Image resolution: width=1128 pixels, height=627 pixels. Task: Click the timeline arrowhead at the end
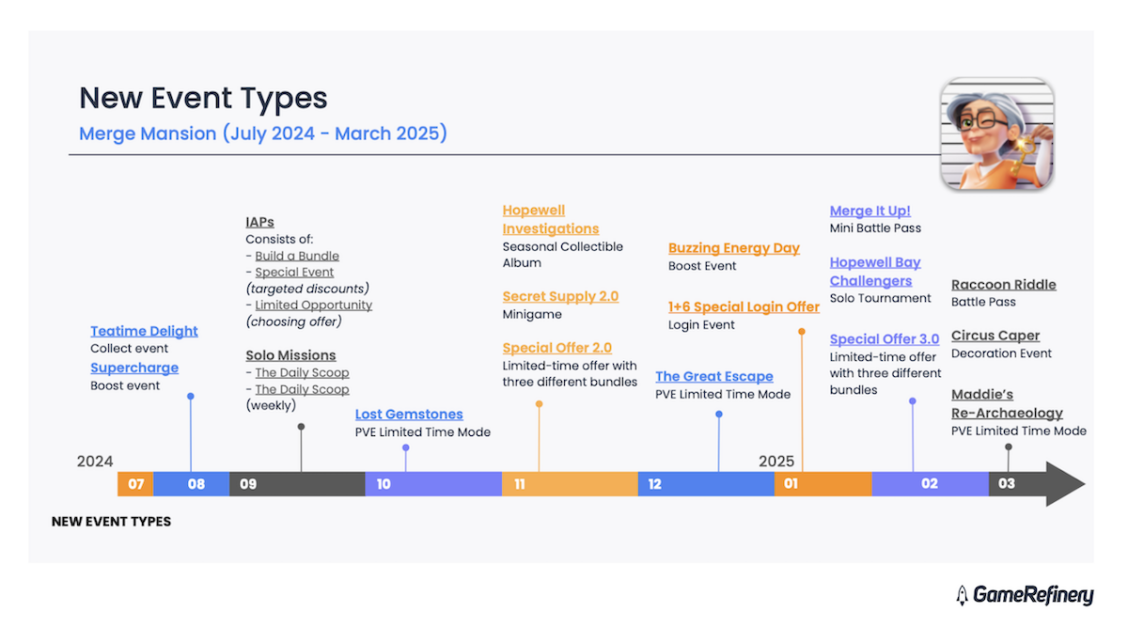1065,484
